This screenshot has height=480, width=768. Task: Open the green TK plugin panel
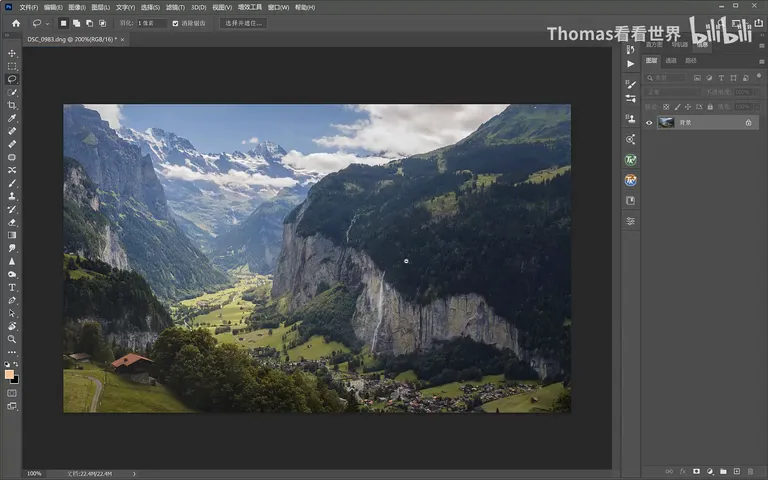(x=630, y=160)
